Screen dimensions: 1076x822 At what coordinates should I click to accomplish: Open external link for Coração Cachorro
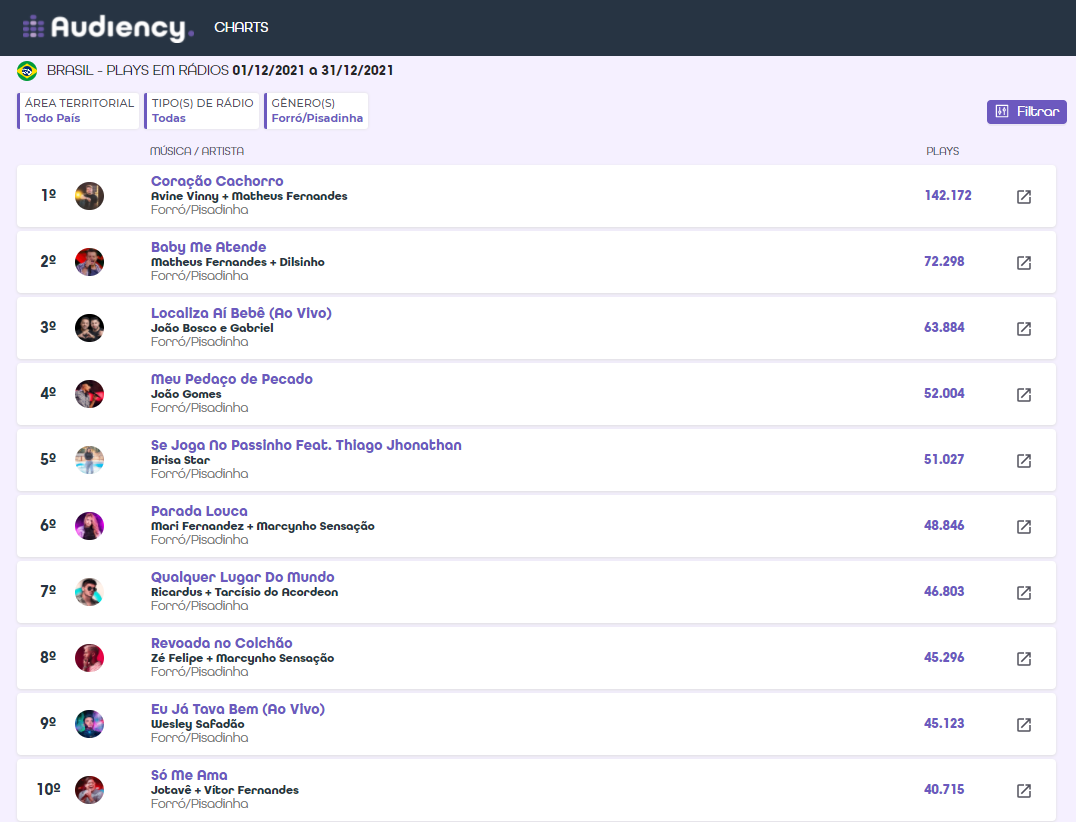click(x=1023, y=197)
